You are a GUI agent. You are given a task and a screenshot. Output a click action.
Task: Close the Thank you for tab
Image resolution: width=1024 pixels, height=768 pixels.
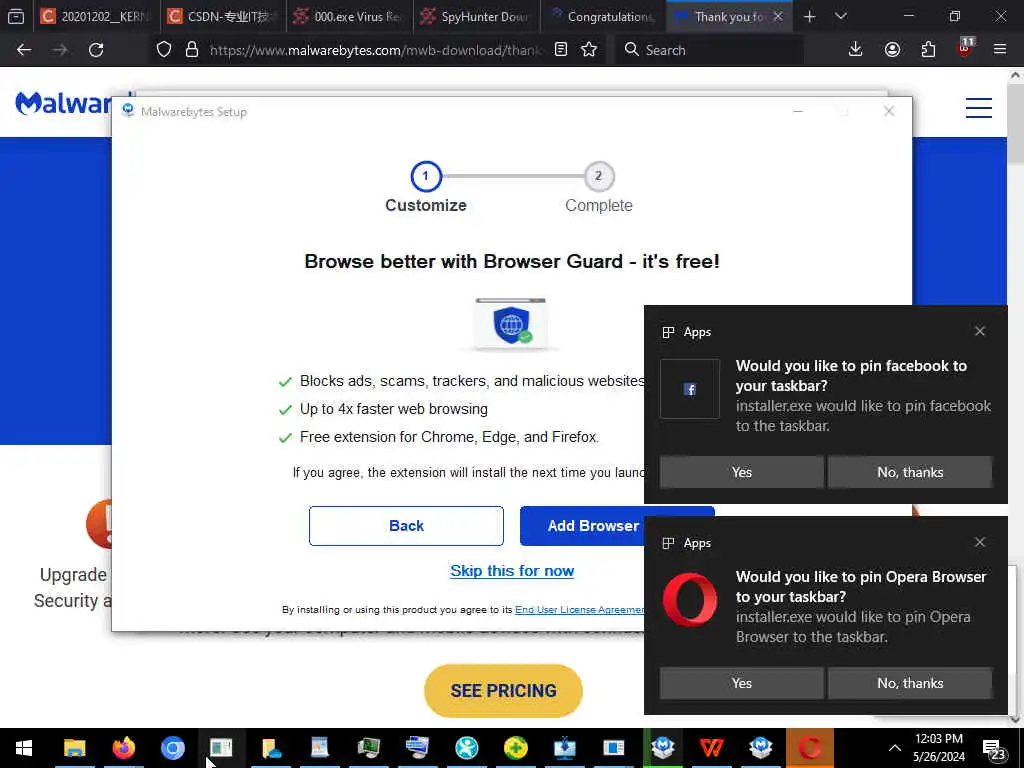778,16
